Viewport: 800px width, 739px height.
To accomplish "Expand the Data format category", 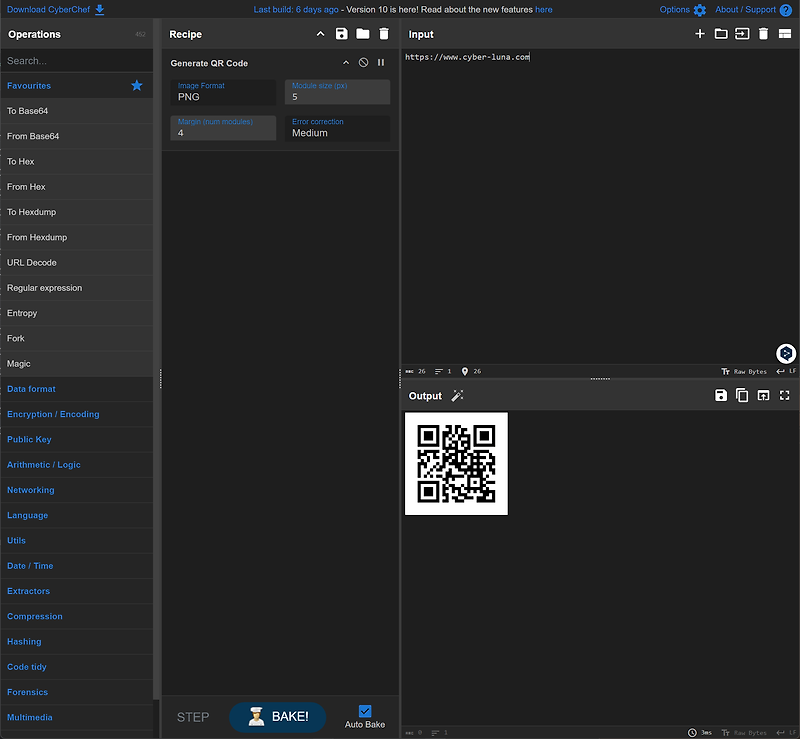I will click(x=77, y=389).
